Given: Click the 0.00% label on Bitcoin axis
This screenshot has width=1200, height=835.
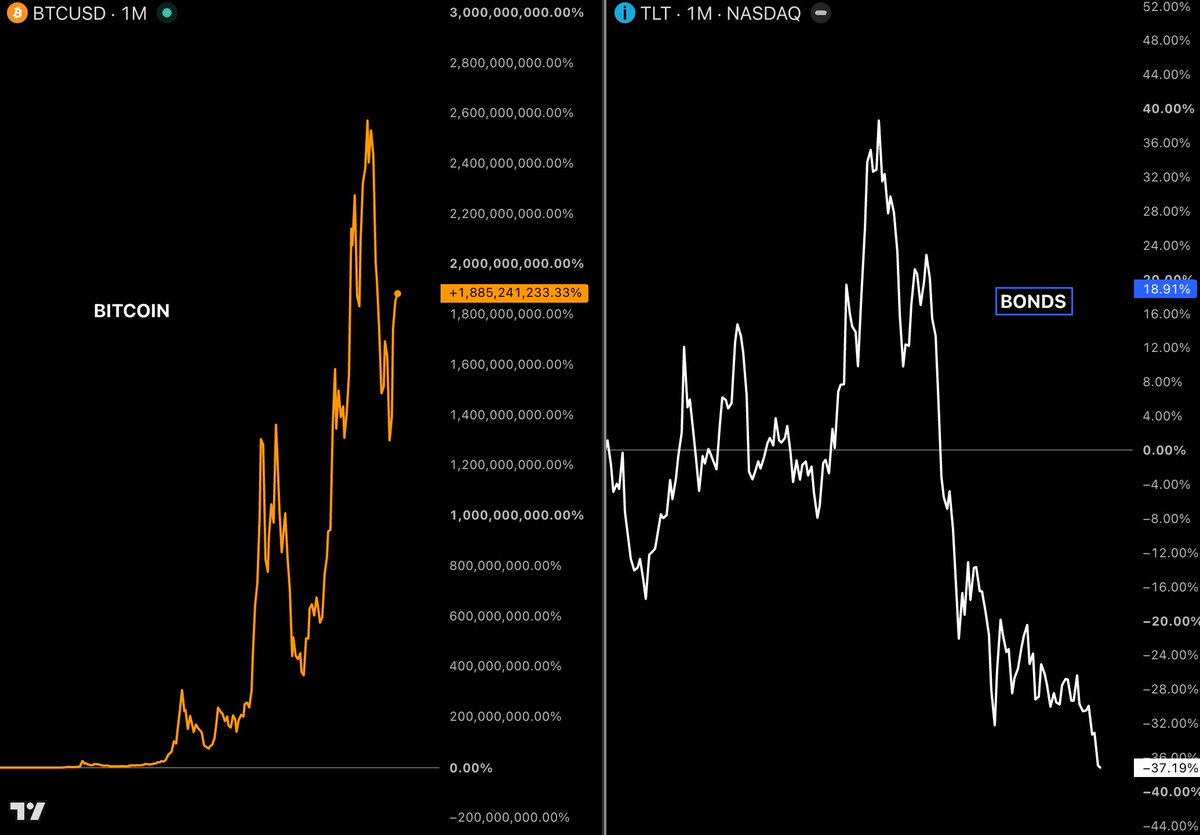Looking at the screenshot, I should tap(471, 767).
